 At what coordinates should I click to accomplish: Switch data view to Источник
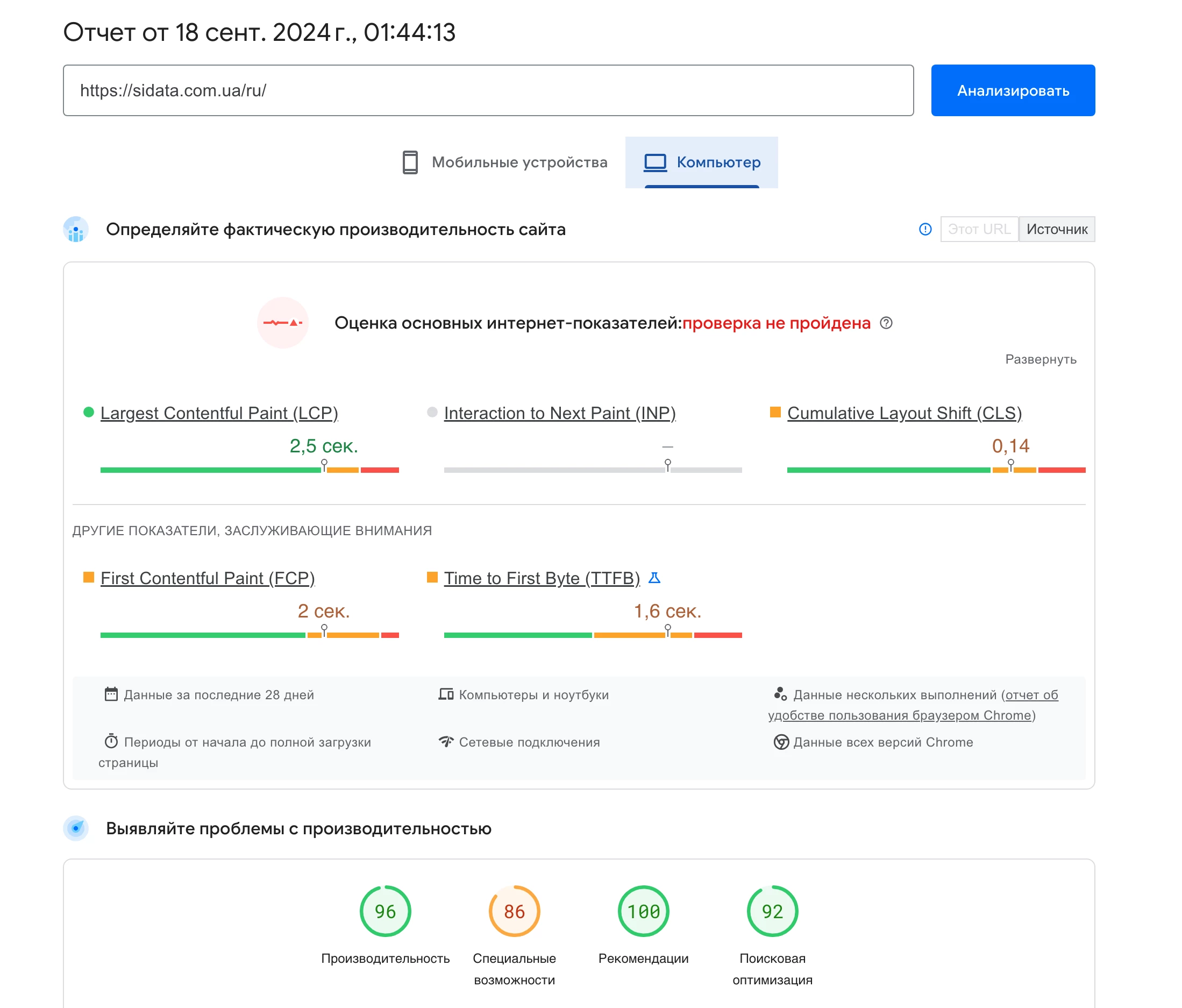point(1057,229)
